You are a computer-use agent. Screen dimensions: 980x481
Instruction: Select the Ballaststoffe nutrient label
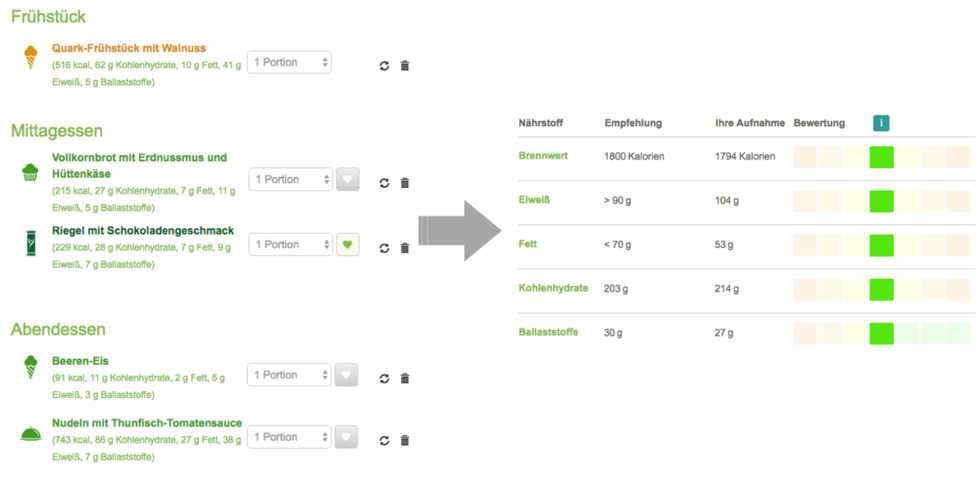coord(548,332)
